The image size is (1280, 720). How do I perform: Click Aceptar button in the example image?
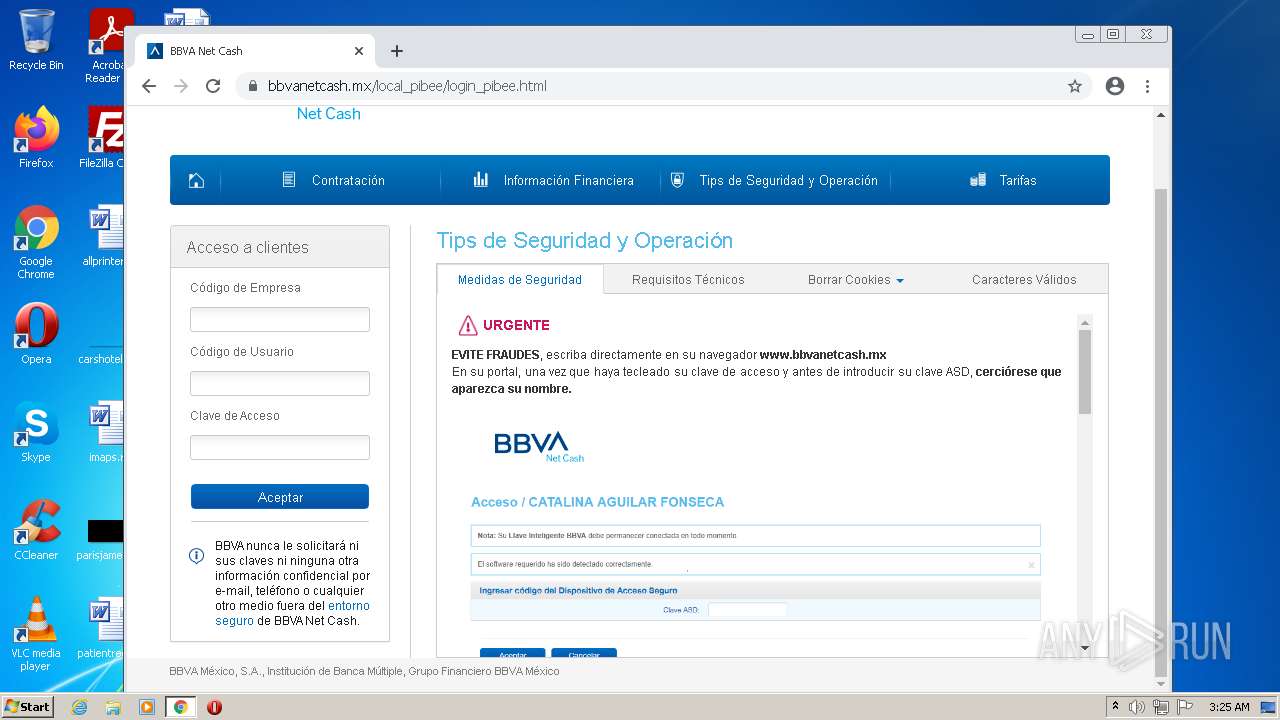512,654
